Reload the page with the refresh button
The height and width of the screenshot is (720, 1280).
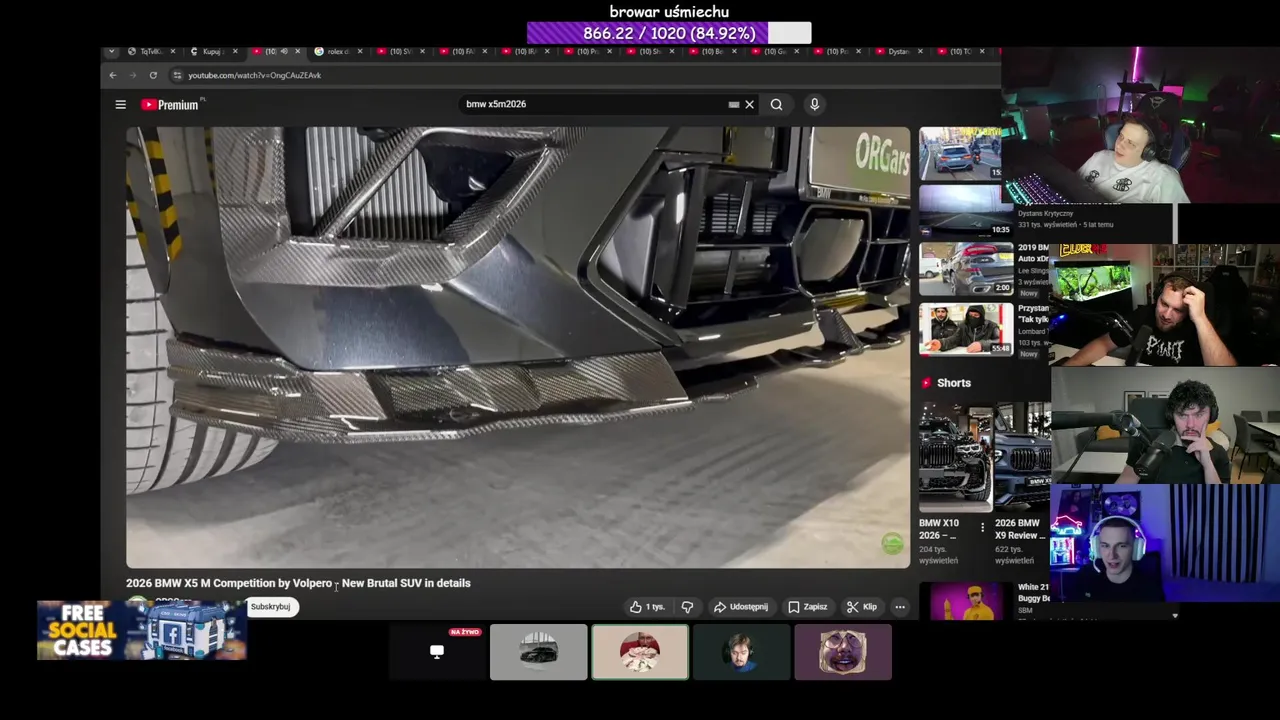click(153, 75)
